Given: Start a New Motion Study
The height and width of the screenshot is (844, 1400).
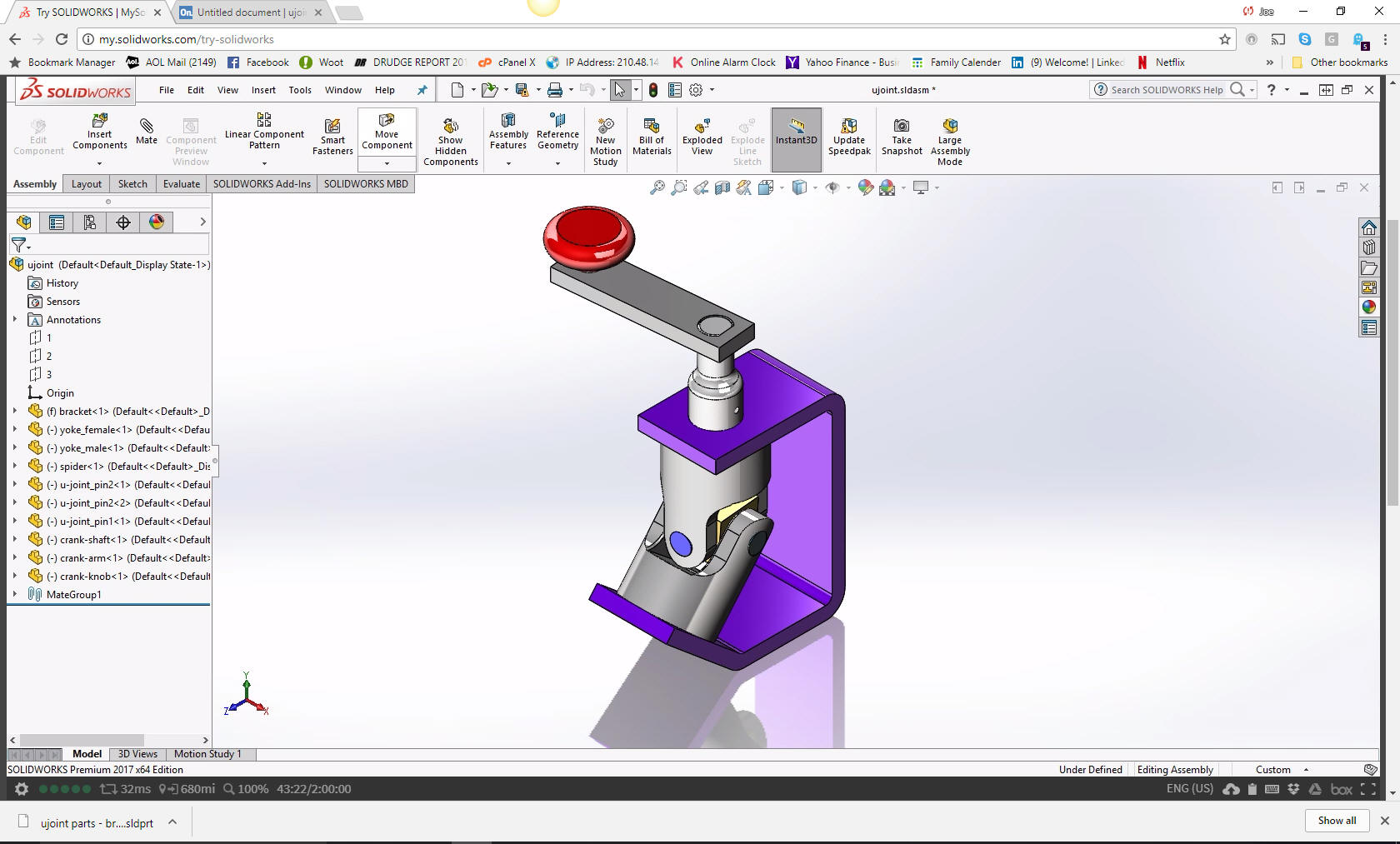Looking at the screenshot, I should (606, 140).
